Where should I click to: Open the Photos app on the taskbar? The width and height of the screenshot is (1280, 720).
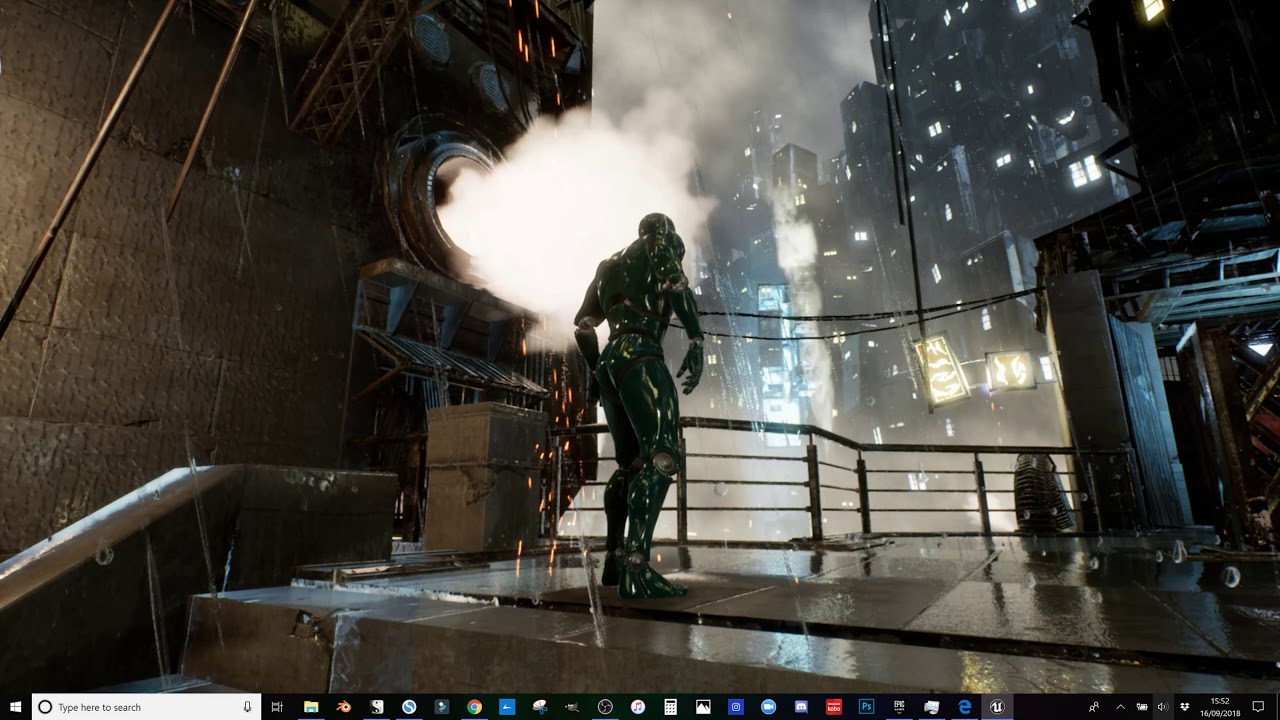pos(703,707)
